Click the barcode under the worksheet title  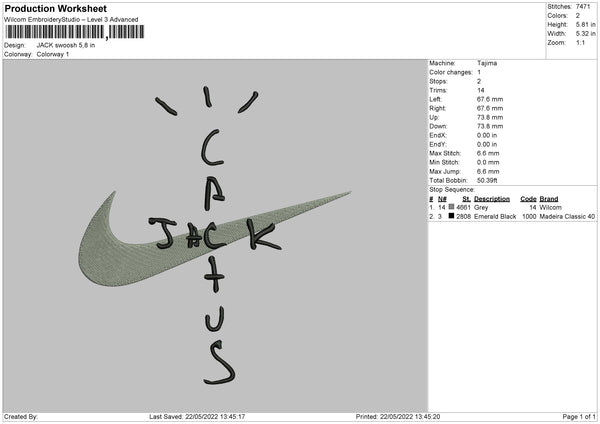click(x=75, y=32)
